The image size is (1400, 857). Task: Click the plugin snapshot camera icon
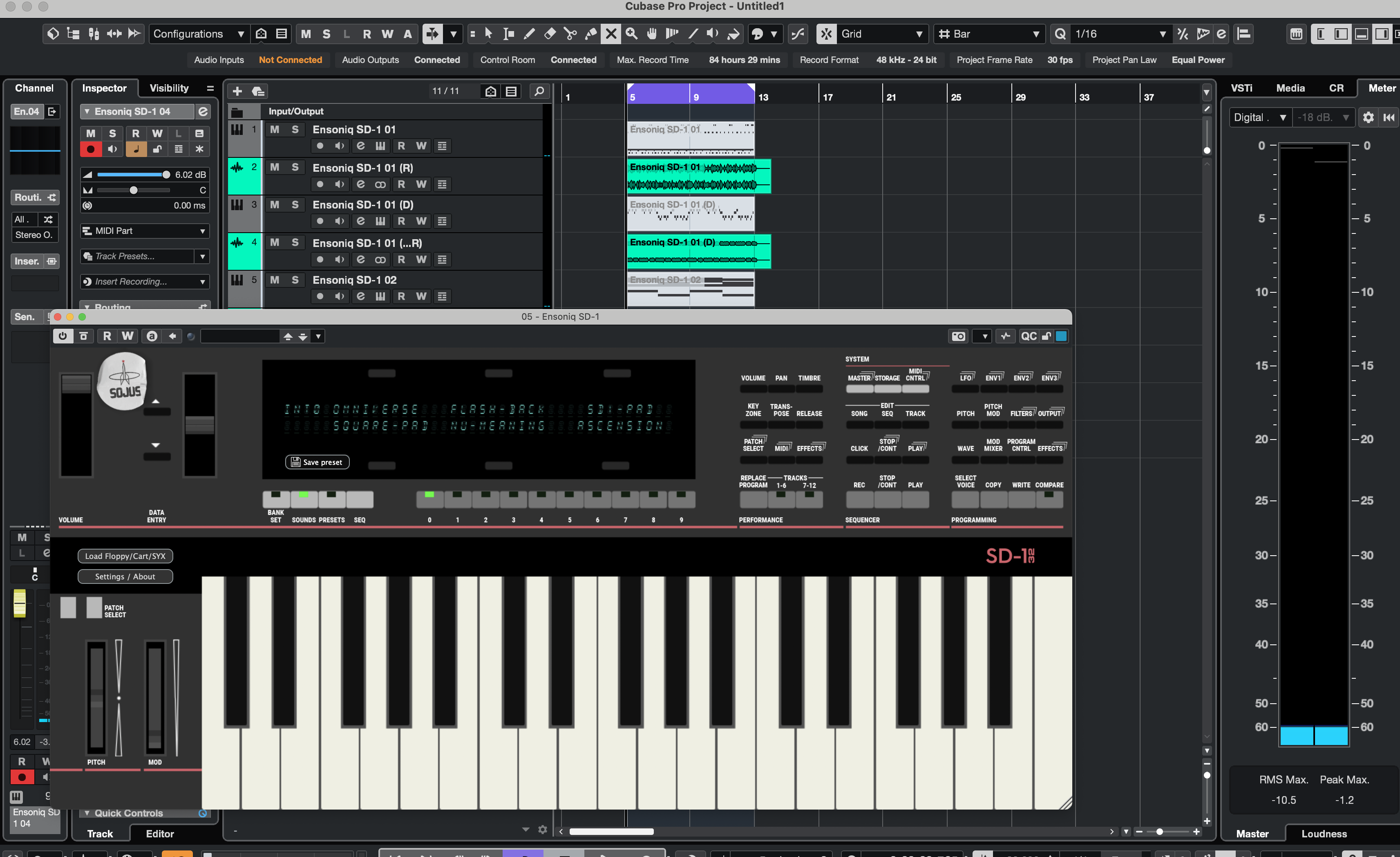[x=958, y=336]
